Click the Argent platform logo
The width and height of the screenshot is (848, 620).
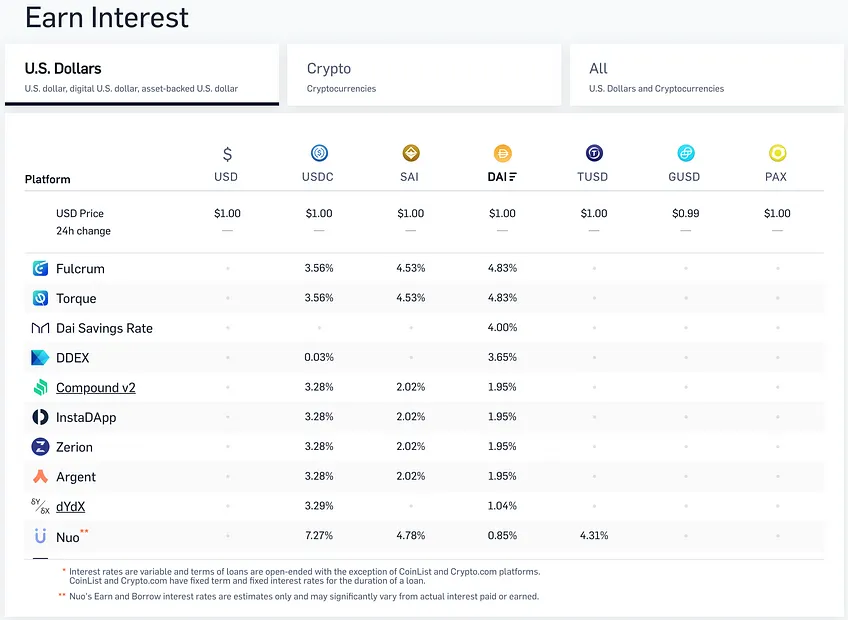40,477
